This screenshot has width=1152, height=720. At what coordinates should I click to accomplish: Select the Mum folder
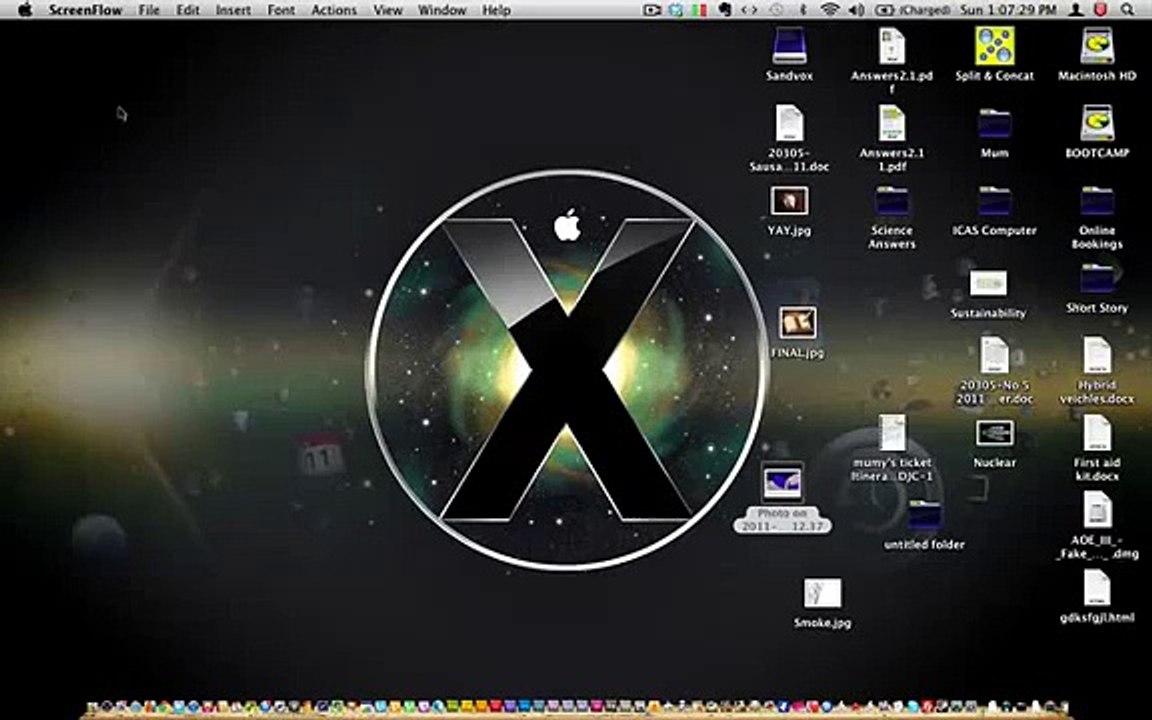(995, 123)
